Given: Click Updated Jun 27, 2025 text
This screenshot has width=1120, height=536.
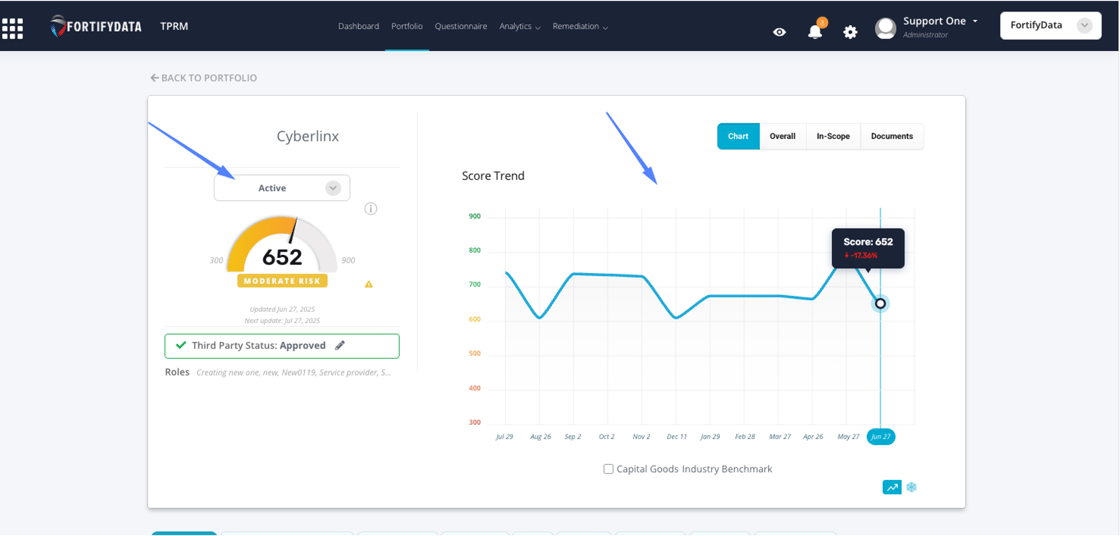Looking at the screenshot, I should (282, 309).
